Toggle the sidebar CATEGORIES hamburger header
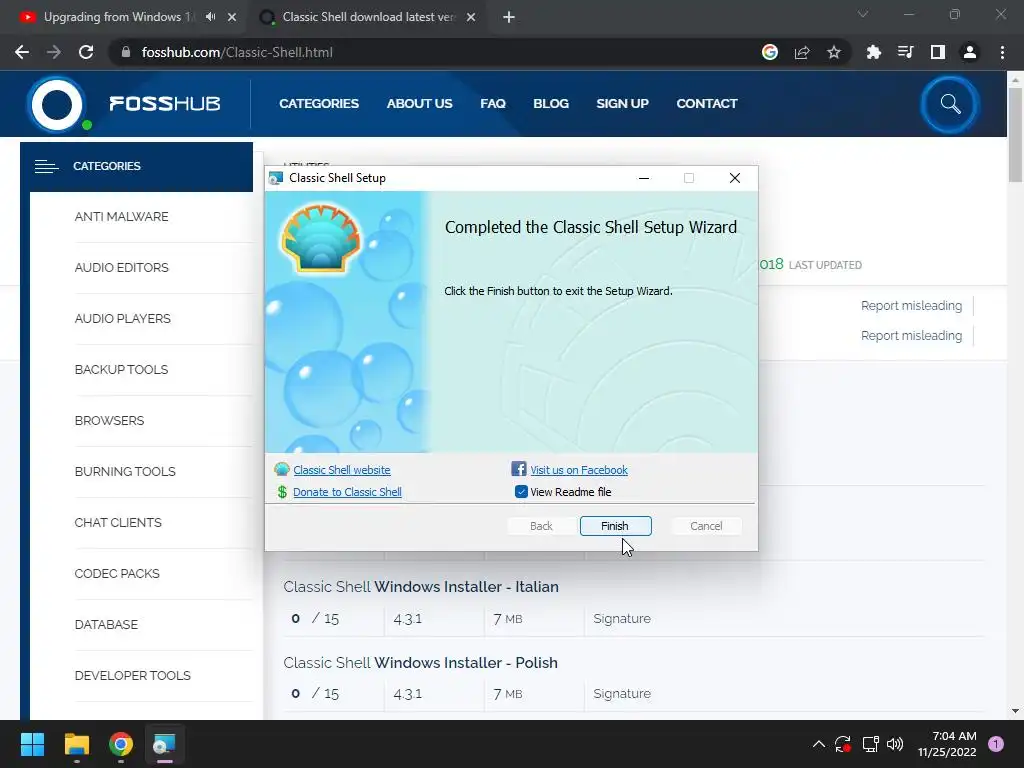 pos(136,167)
